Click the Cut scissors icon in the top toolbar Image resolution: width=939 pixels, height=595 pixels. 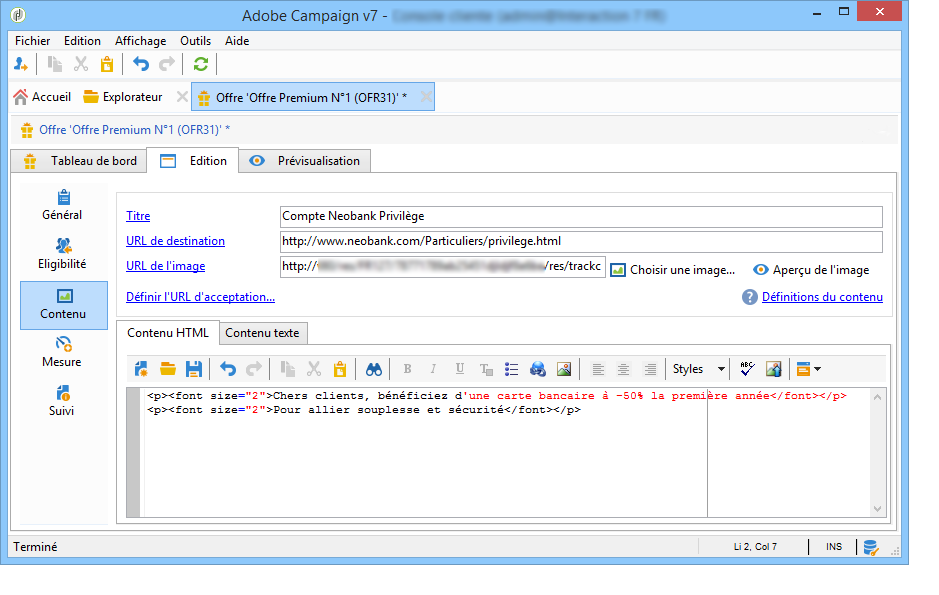tap(81, 64)
